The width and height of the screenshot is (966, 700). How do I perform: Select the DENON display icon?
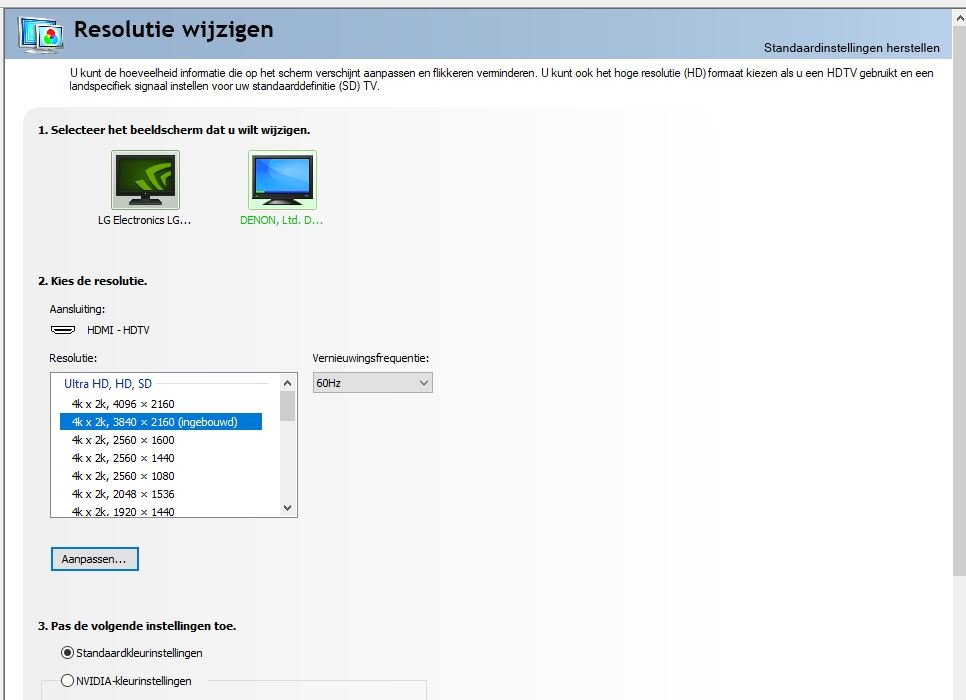(282, 180)
